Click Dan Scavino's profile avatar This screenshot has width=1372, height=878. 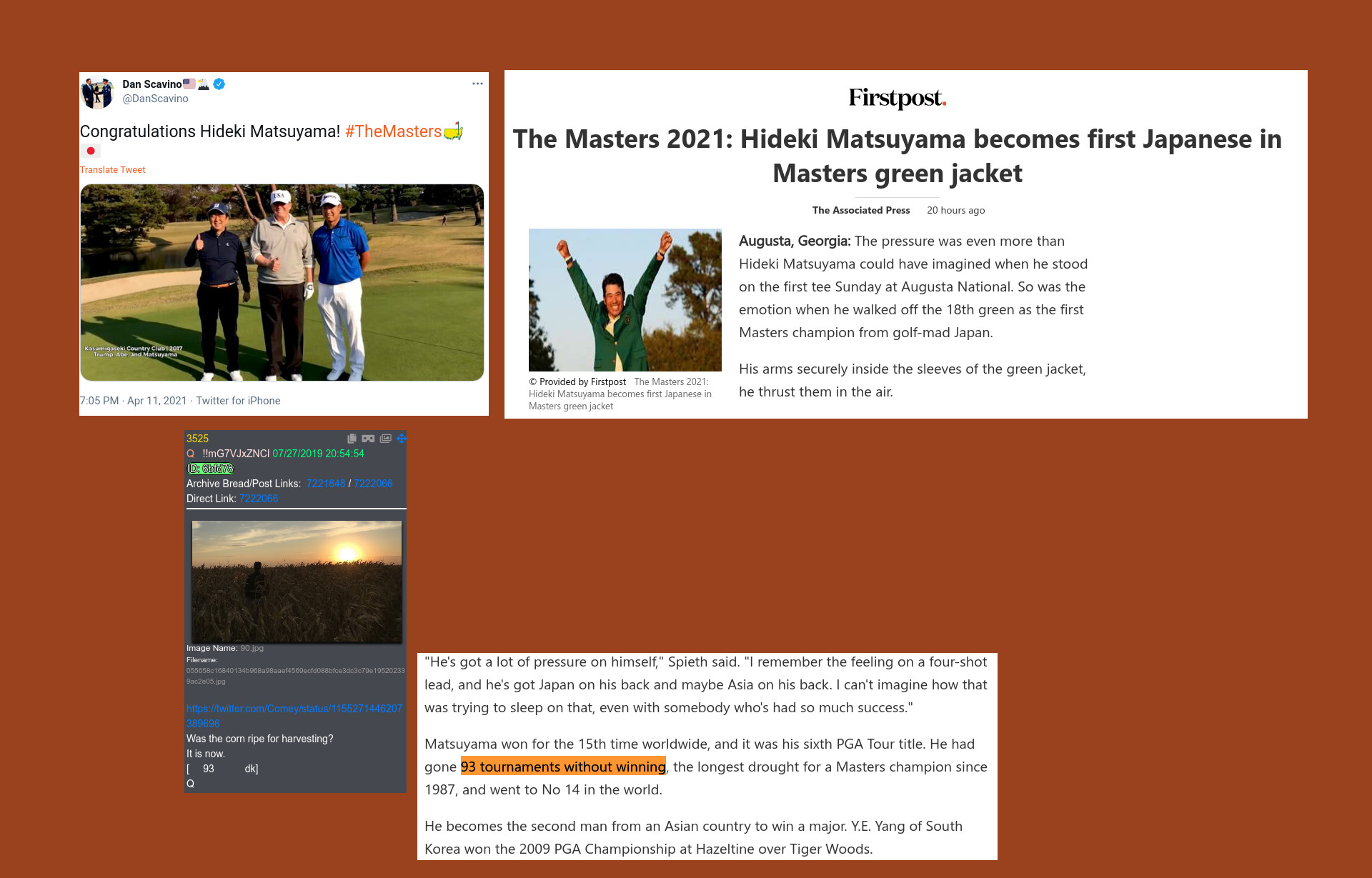pyautogui.click(x=98, y=92)
